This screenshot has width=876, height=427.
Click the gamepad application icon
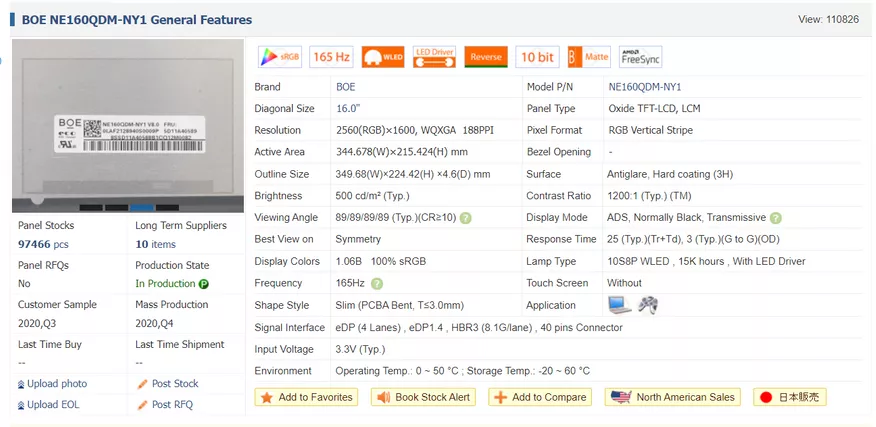pos(648,305)
